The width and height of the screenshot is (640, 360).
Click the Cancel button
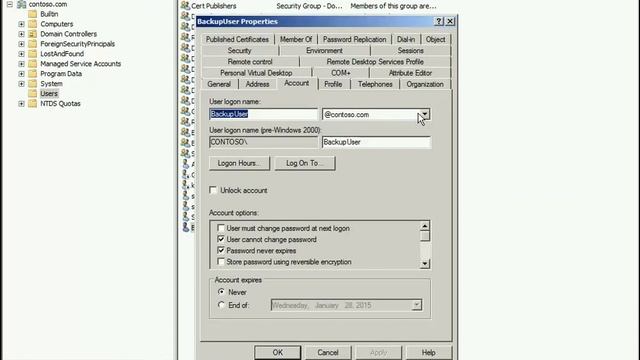328,353
